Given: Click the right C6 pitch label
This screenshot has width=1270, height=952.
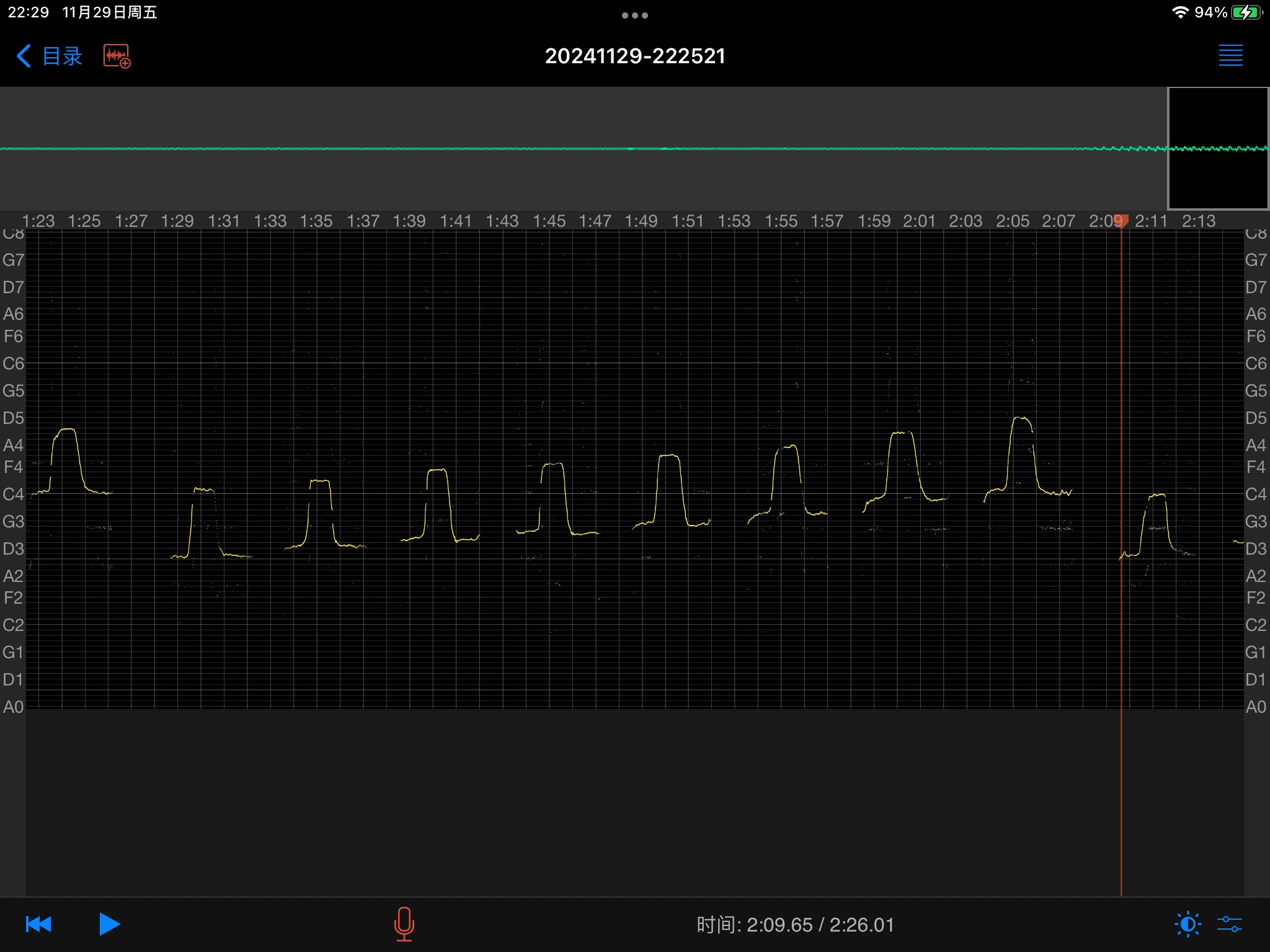Looking at the screenshot, I should pyautogui.click(x=1256, y=364).
